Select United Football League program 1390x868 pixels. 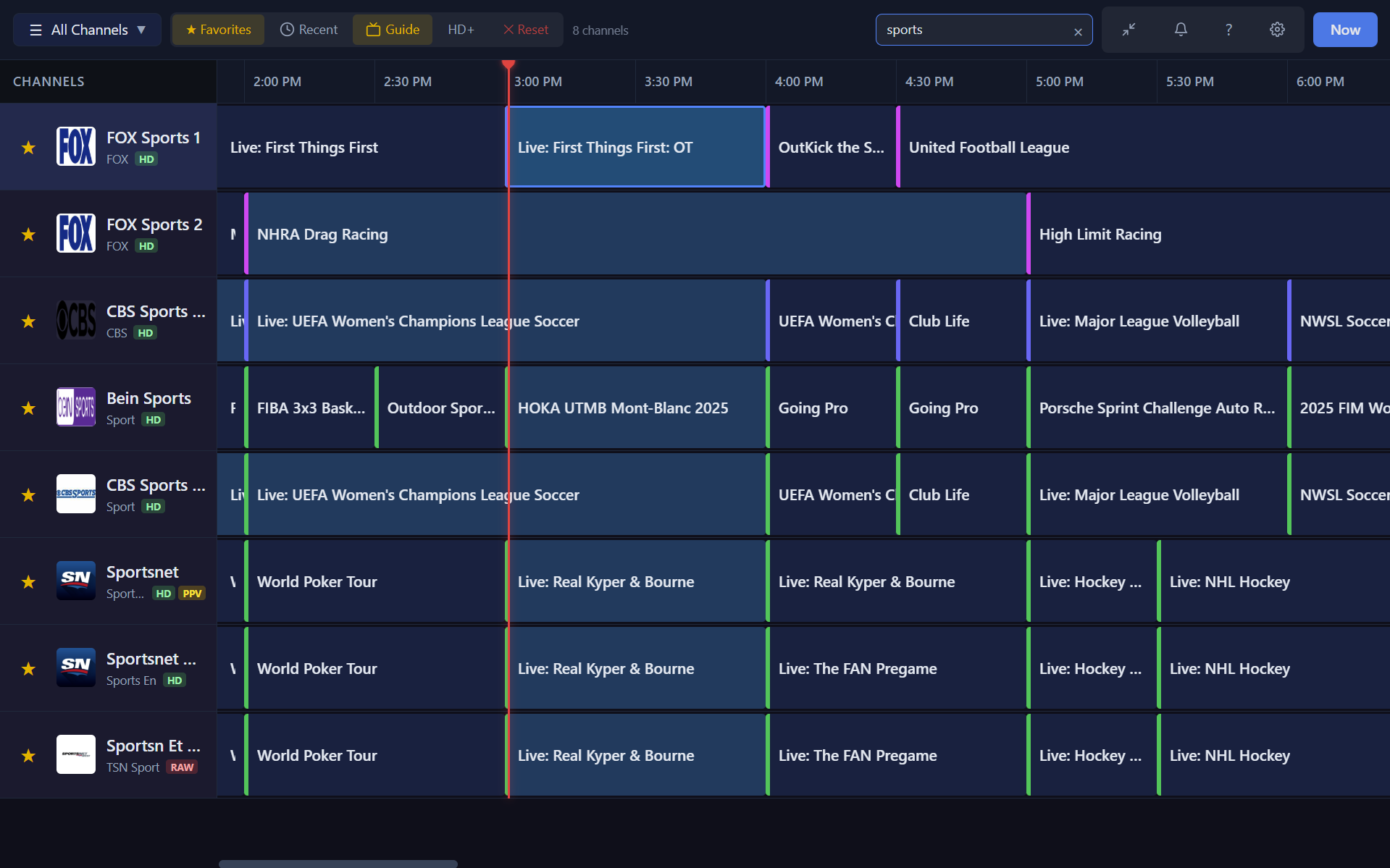1143,147
